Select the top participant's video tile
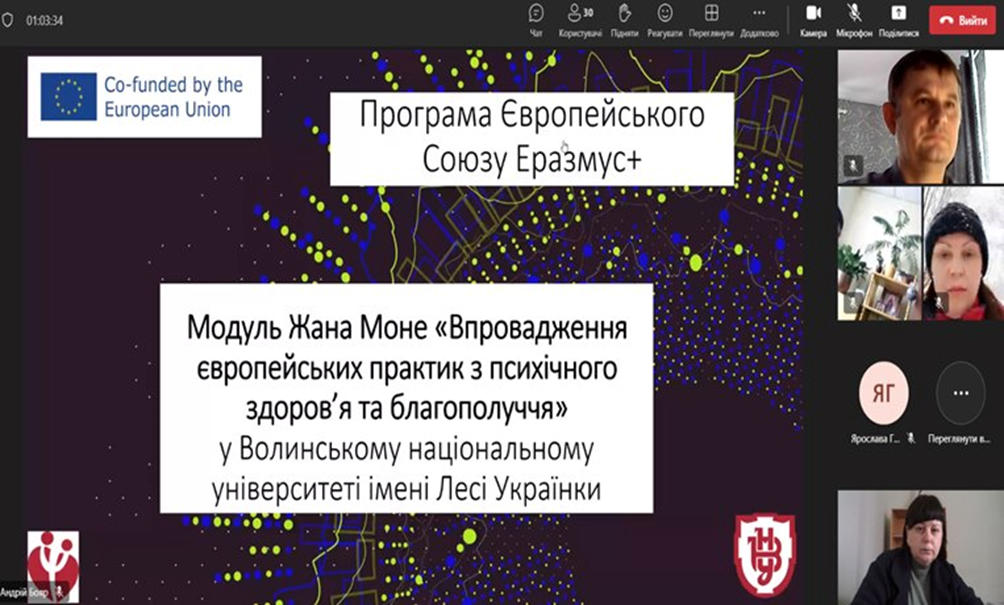 (918, 116)
